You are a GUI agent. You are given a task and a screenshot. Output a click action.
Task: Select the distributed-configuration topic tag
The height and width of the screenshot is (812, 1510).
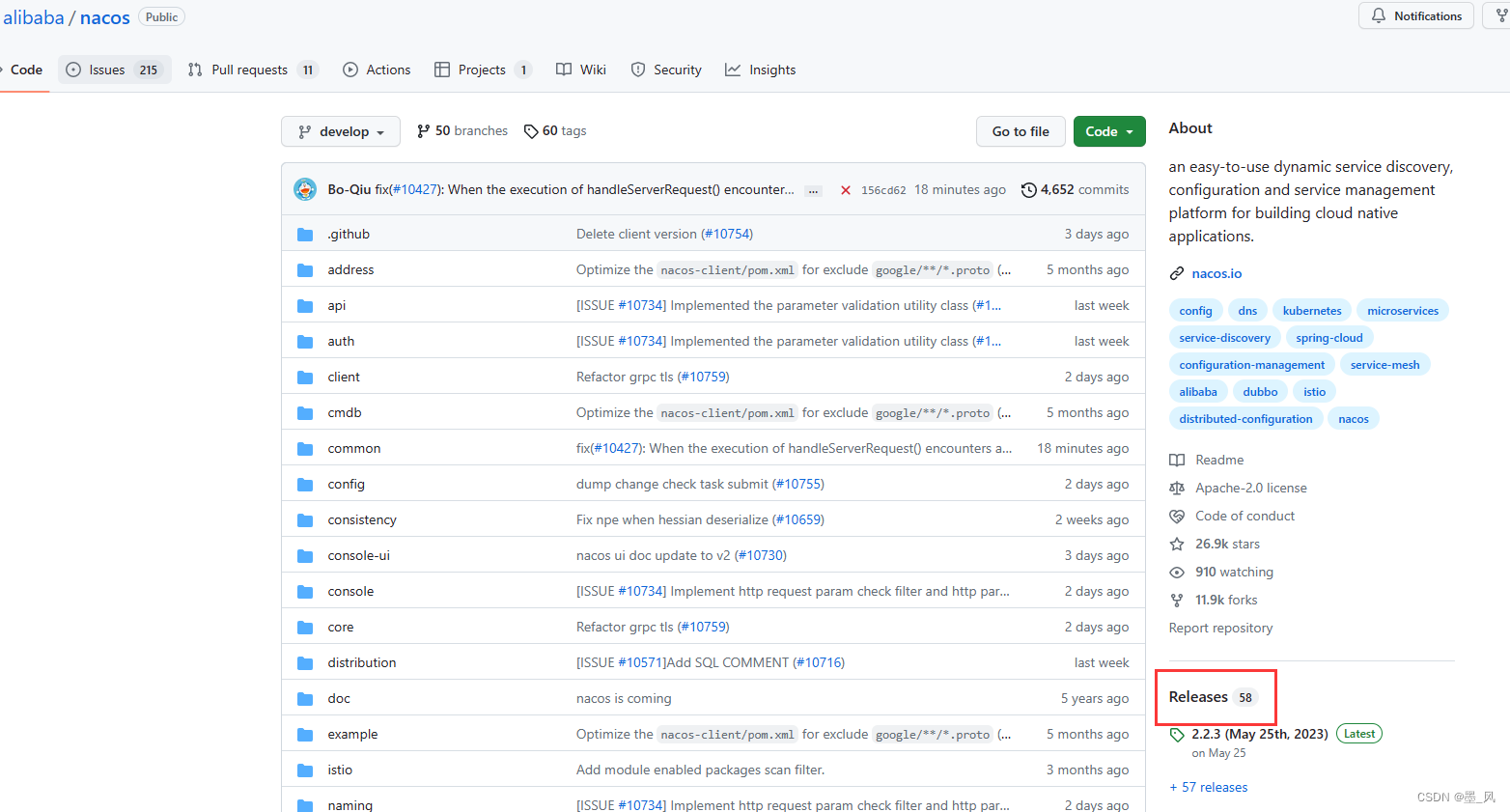1245,419
